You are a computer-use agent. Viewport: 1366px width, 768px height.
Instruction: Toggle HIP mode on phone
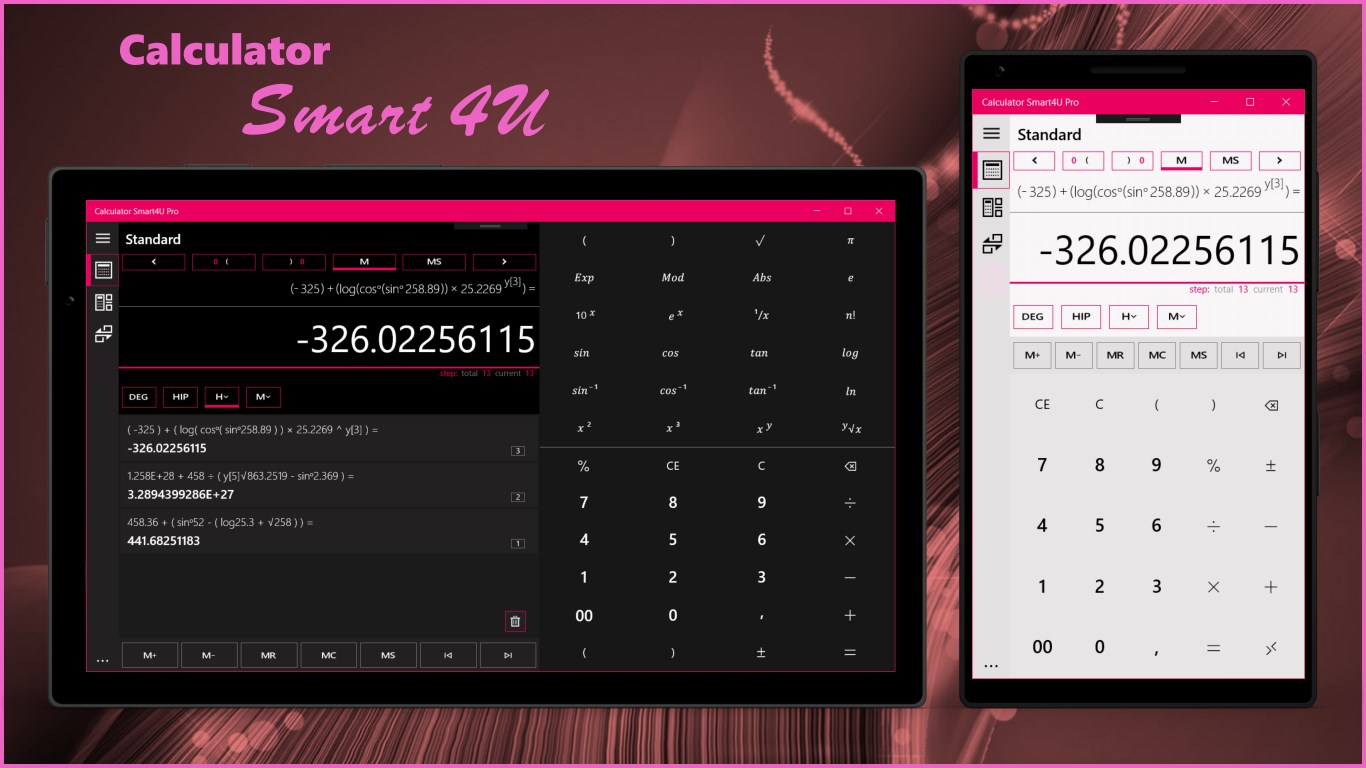[1081, 317]
